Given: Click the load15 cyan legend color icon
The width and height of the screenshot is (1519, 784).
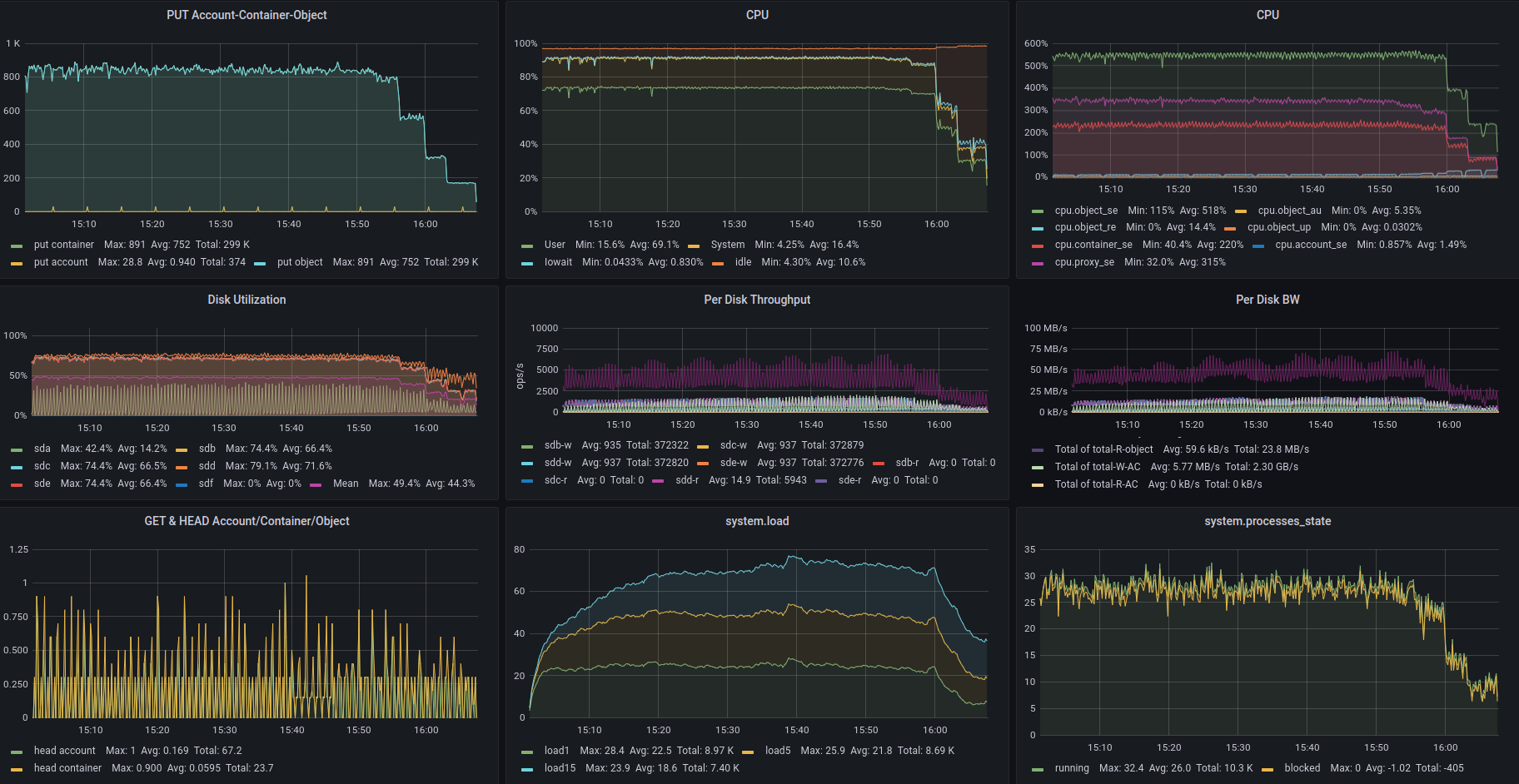Looking at the screenshot, I should tap(527, 769).
